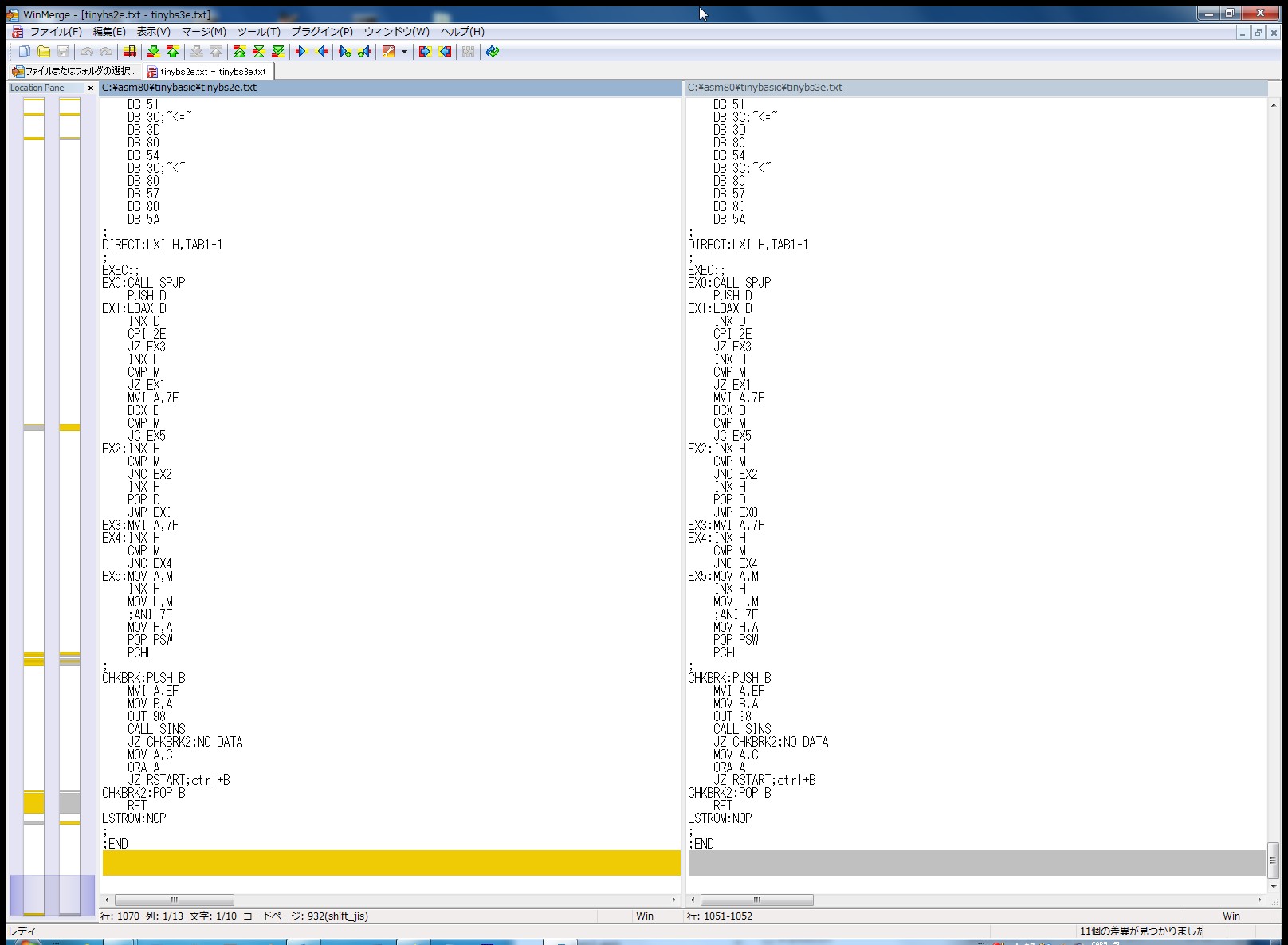Open the ツール(T) menu
Viewport: 1288px width, 945px height.
pos(259,32)
